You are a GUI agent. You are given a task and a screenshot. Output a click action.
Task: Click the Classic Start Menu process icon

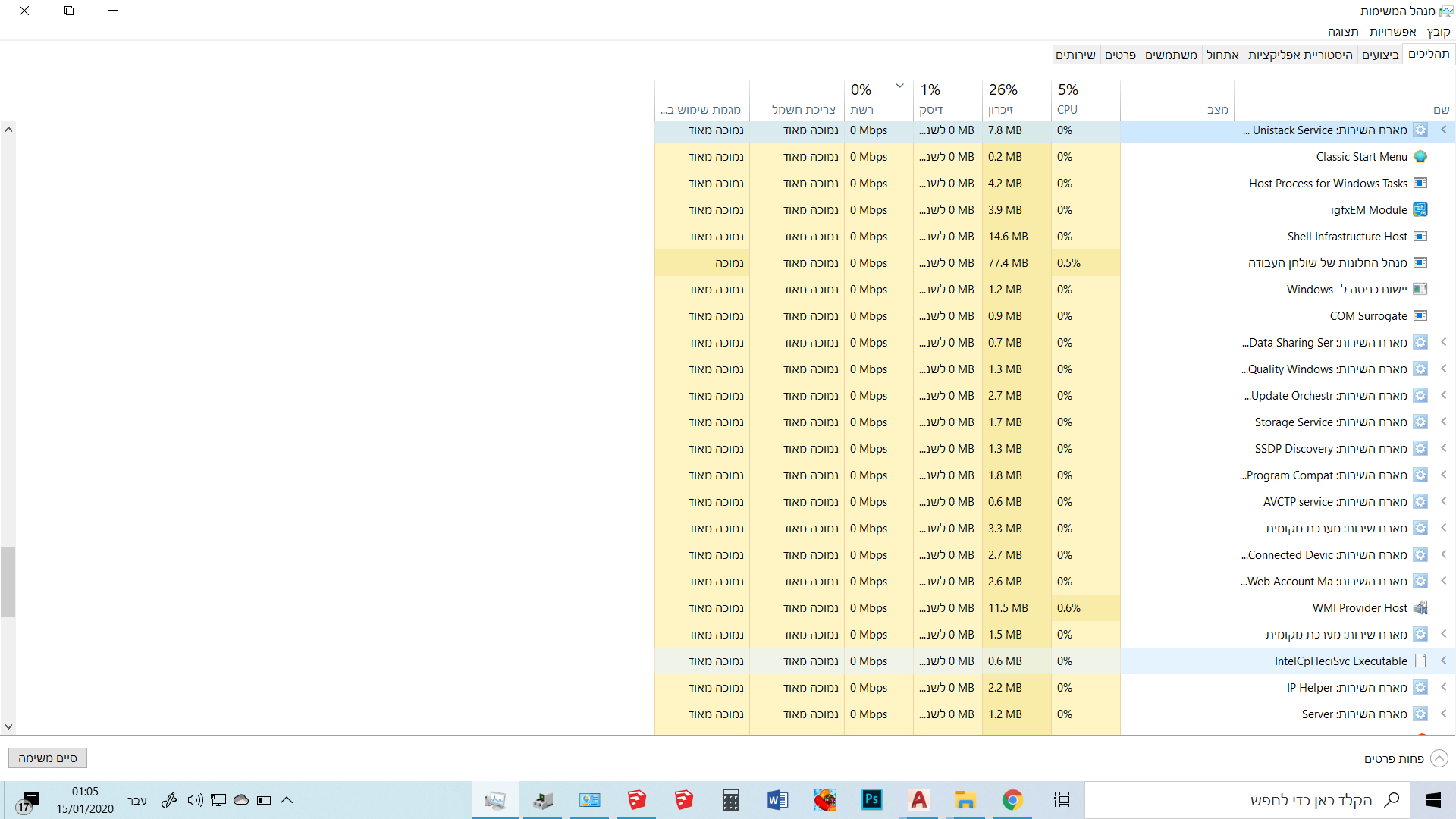point(1420,157)
